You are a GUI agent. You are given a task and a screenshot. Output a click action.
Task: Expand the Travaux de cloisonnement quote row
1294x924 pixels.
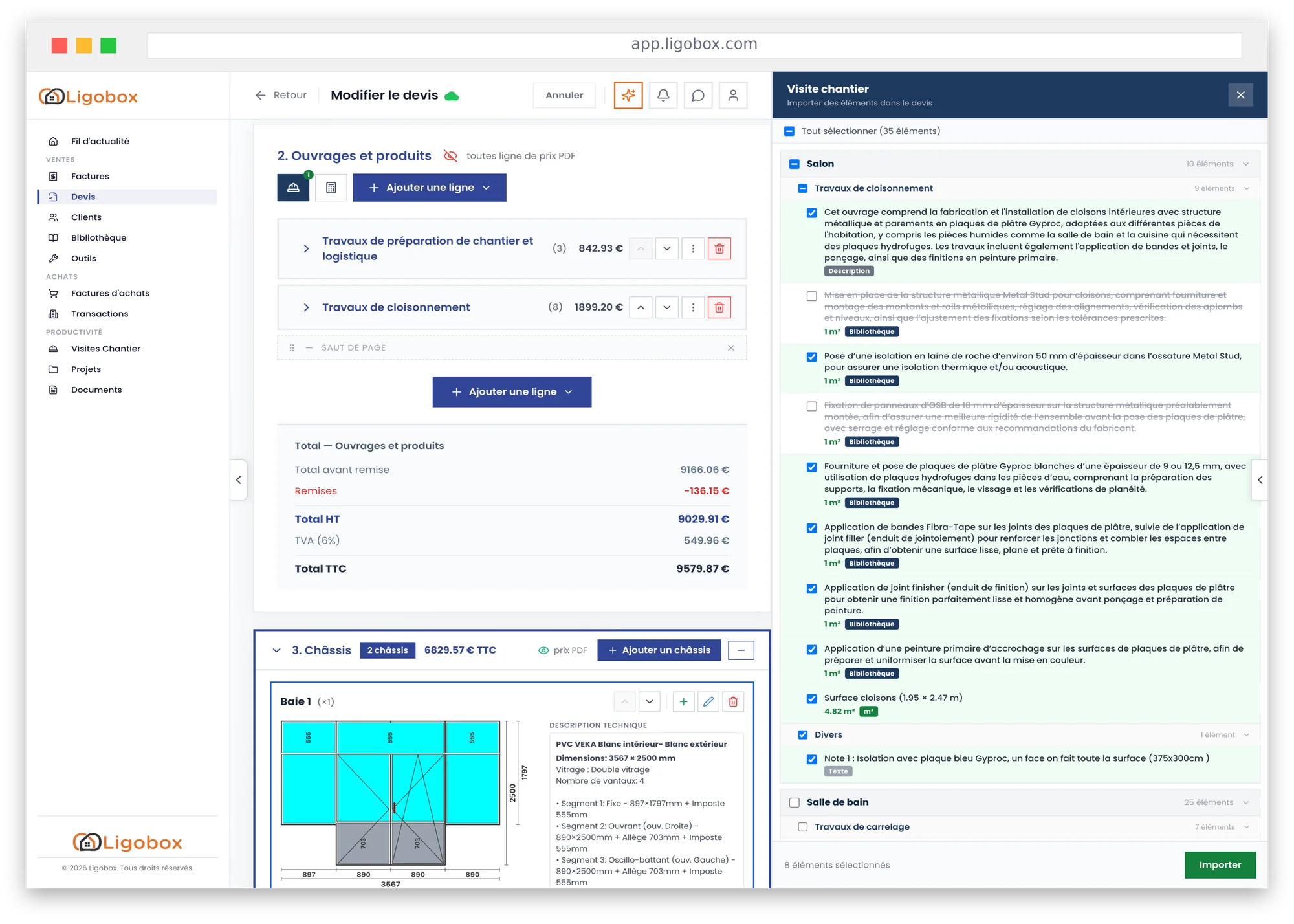coord(306,307)
